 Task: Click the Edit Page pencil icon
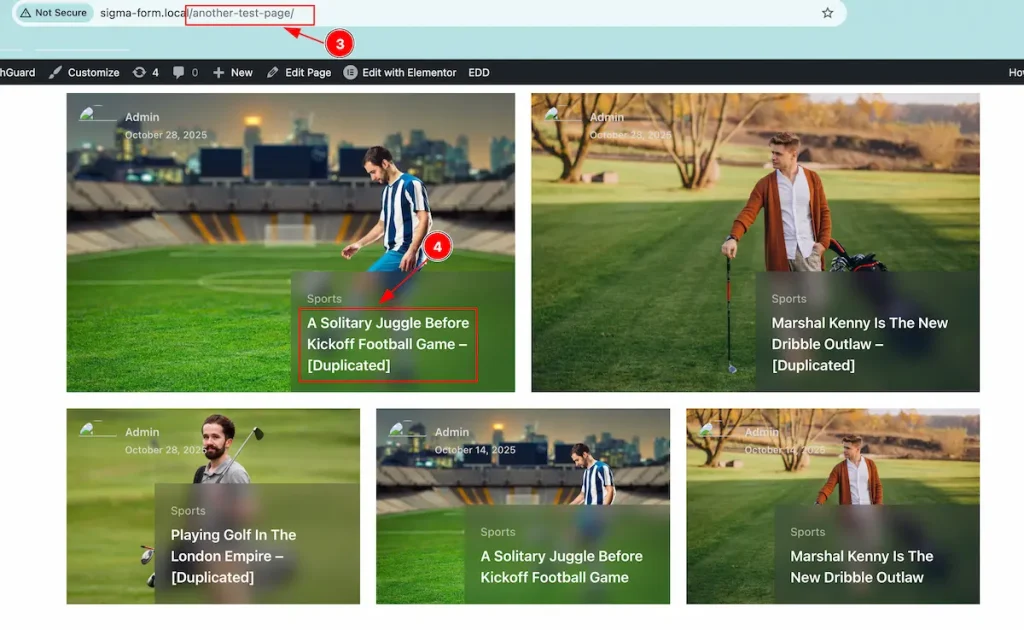[272, 72]
